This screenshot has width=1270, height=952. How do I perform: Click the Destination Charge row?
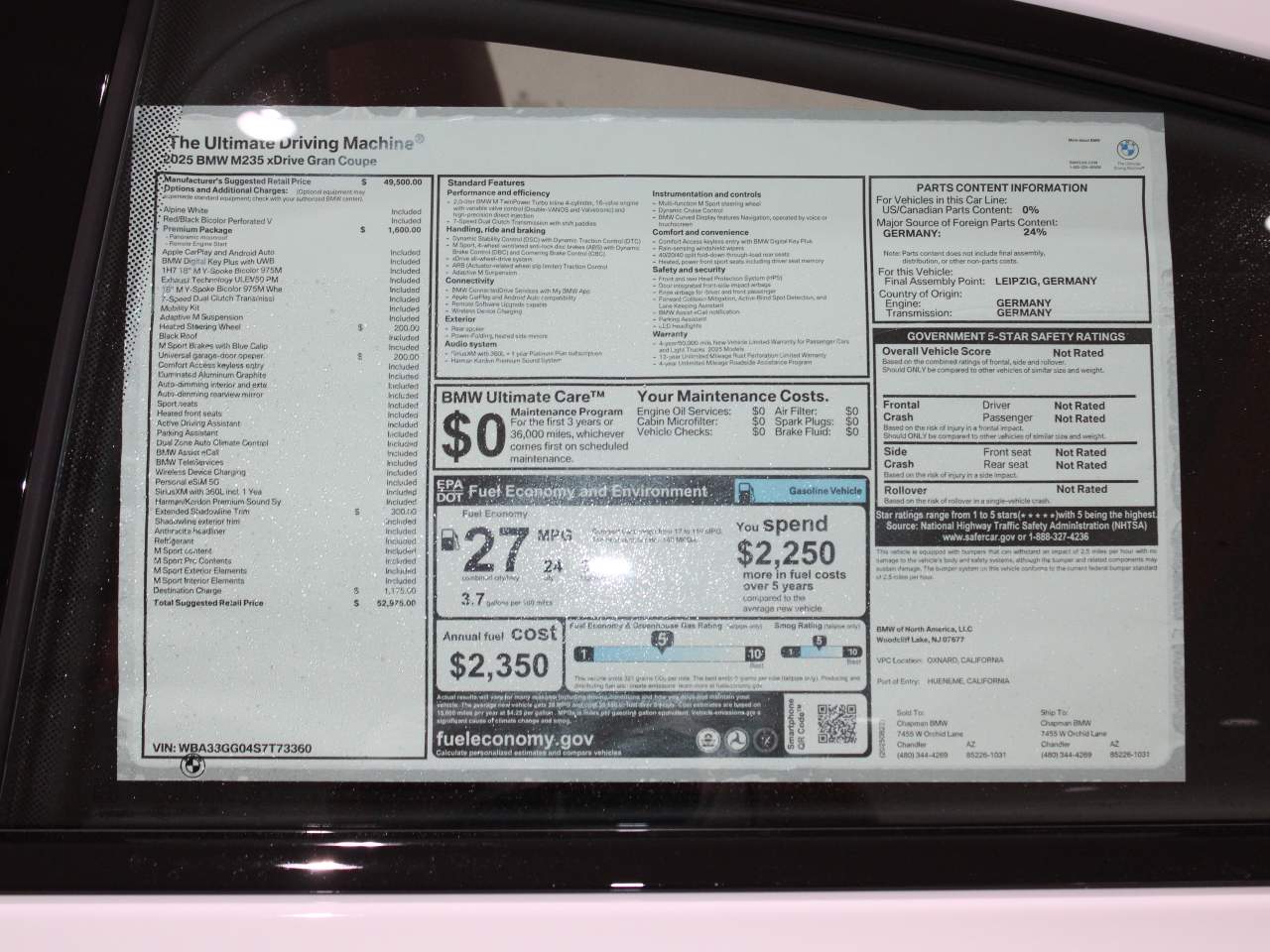286,591
